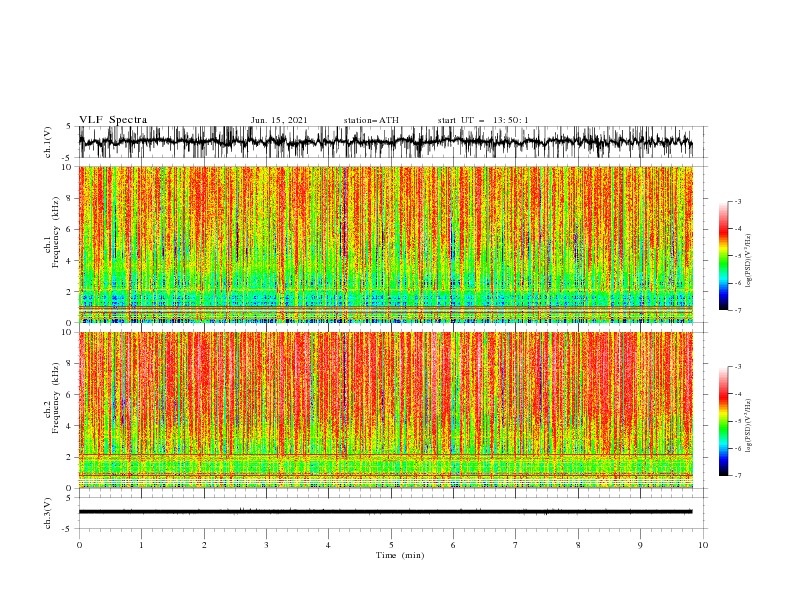The image size is (792, 612).
Task: Click the '-3' label on ch.1 colorbar
Action: [x=737, y=201]
